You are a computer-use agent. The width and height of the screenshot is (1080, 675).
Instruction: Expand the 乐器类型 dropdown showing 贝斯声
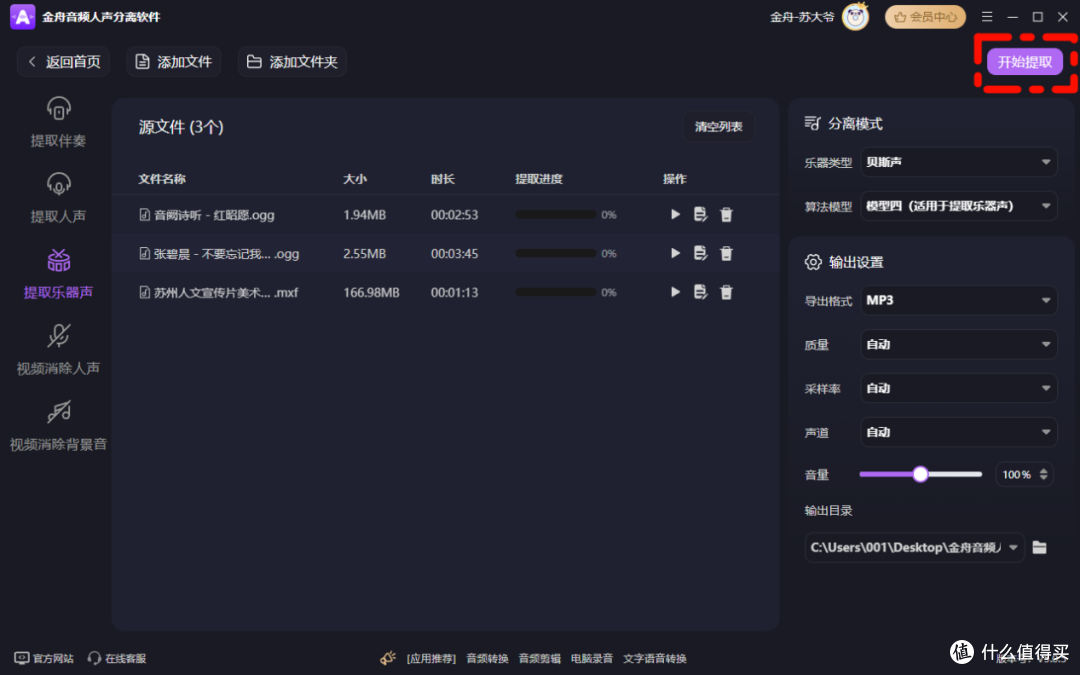pyautogui.click(x=959, y=162)
